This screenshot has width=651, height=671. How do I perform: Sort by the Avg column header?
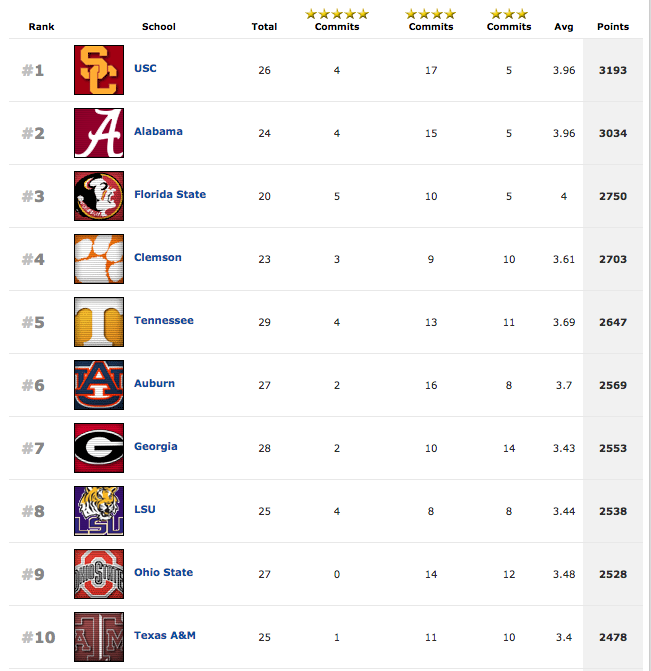(x=564, y=27)
